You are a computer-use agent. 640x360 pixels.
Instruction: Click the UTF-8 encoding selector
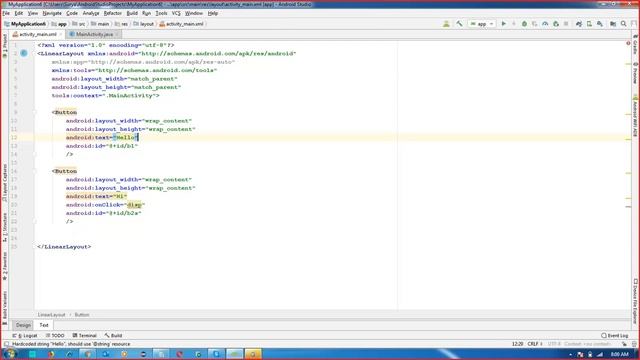click(x=554, y=344)
